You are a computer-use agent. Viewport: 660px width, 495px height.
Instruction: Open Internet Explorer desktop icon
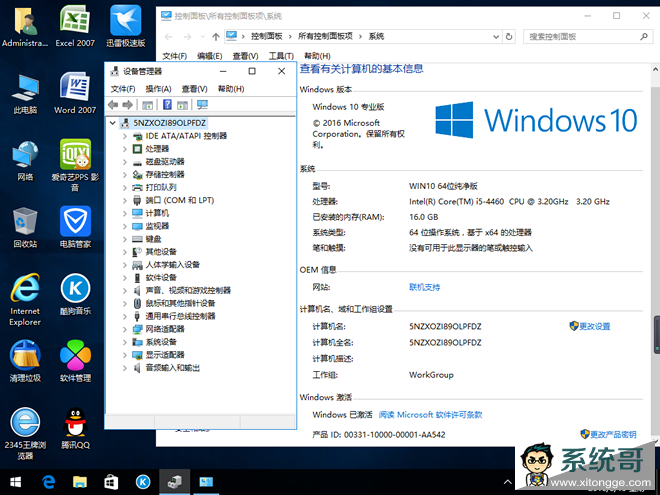click(25, 300)
